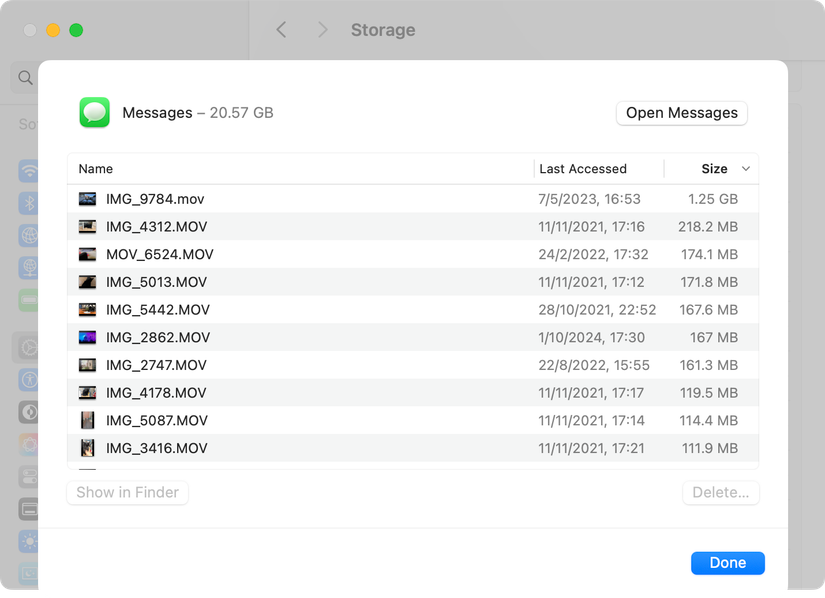This screenshot has height=598, width=825.
Task: Select the IMG_5442.MOV file row
Action: 300,309
